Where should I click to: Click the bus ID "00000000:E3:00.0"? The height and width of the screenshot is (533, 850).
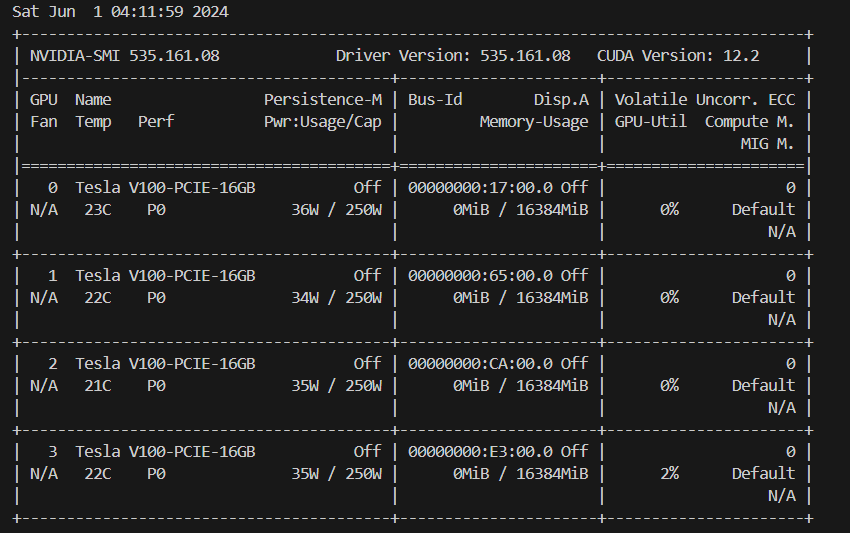tap(480, 452)
